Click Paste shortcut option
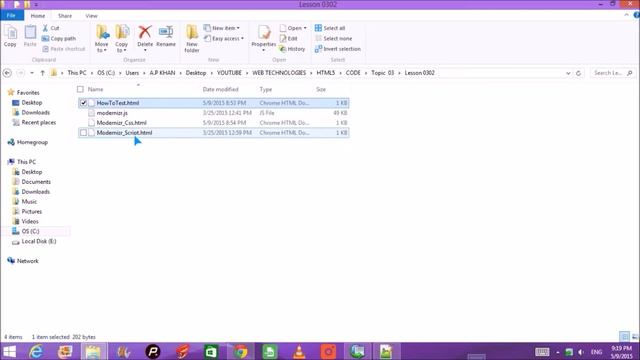The image size is (640, 360). tap(64, 49)
